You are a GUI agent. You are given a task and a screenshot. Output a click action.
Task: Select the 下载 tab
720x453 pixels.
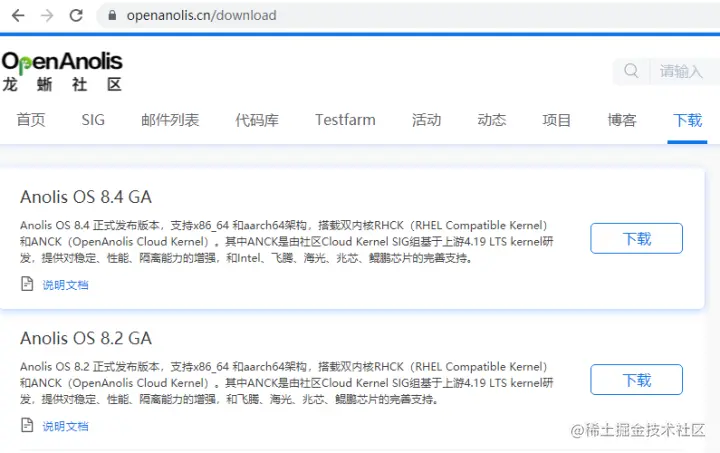(687, 120)
